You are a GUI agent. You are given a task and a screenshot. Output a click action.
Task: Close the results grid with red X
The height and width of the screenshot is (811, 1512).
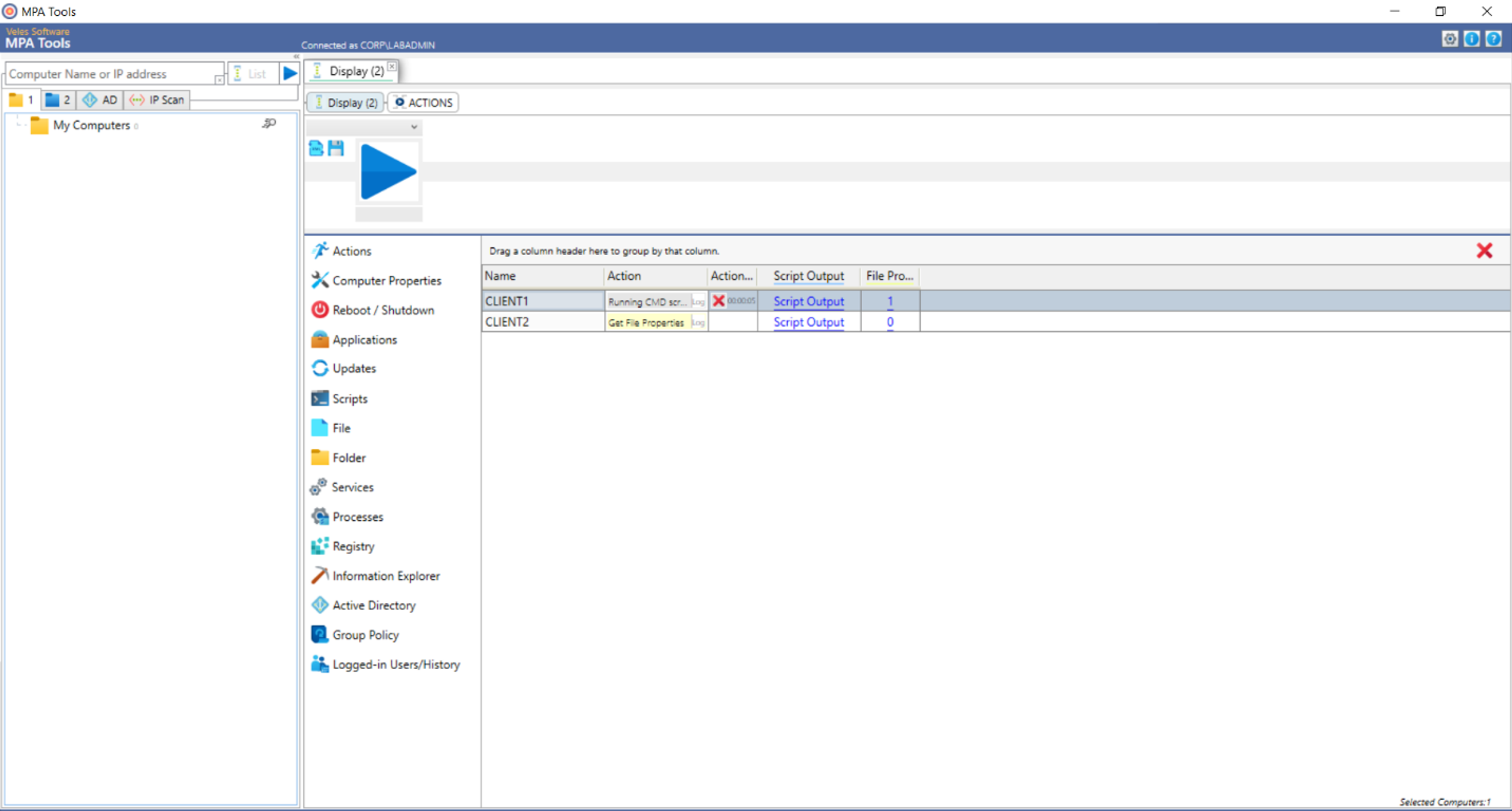click(1484, 251)
